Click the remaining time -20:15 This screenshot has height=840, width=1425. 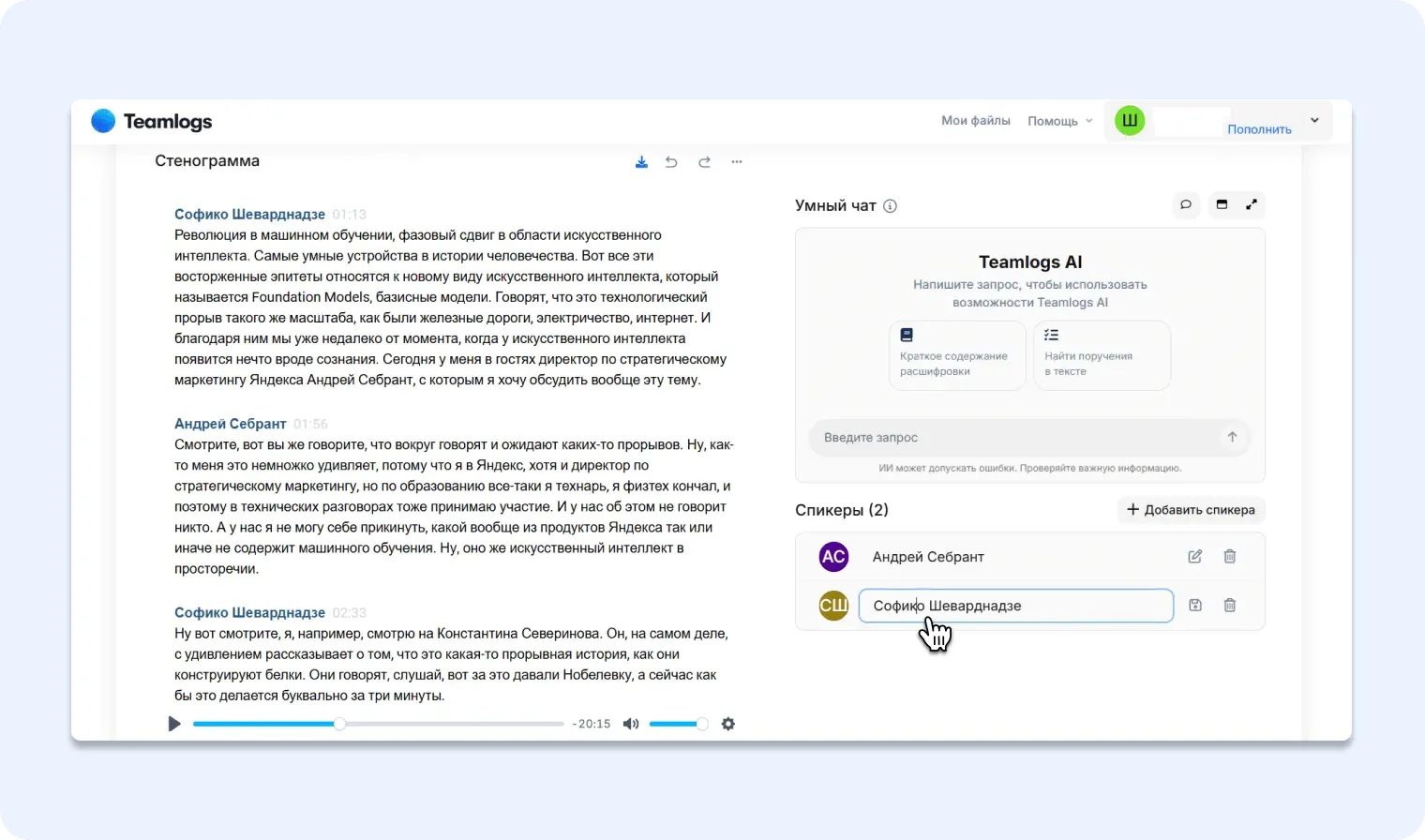(592, 724)
